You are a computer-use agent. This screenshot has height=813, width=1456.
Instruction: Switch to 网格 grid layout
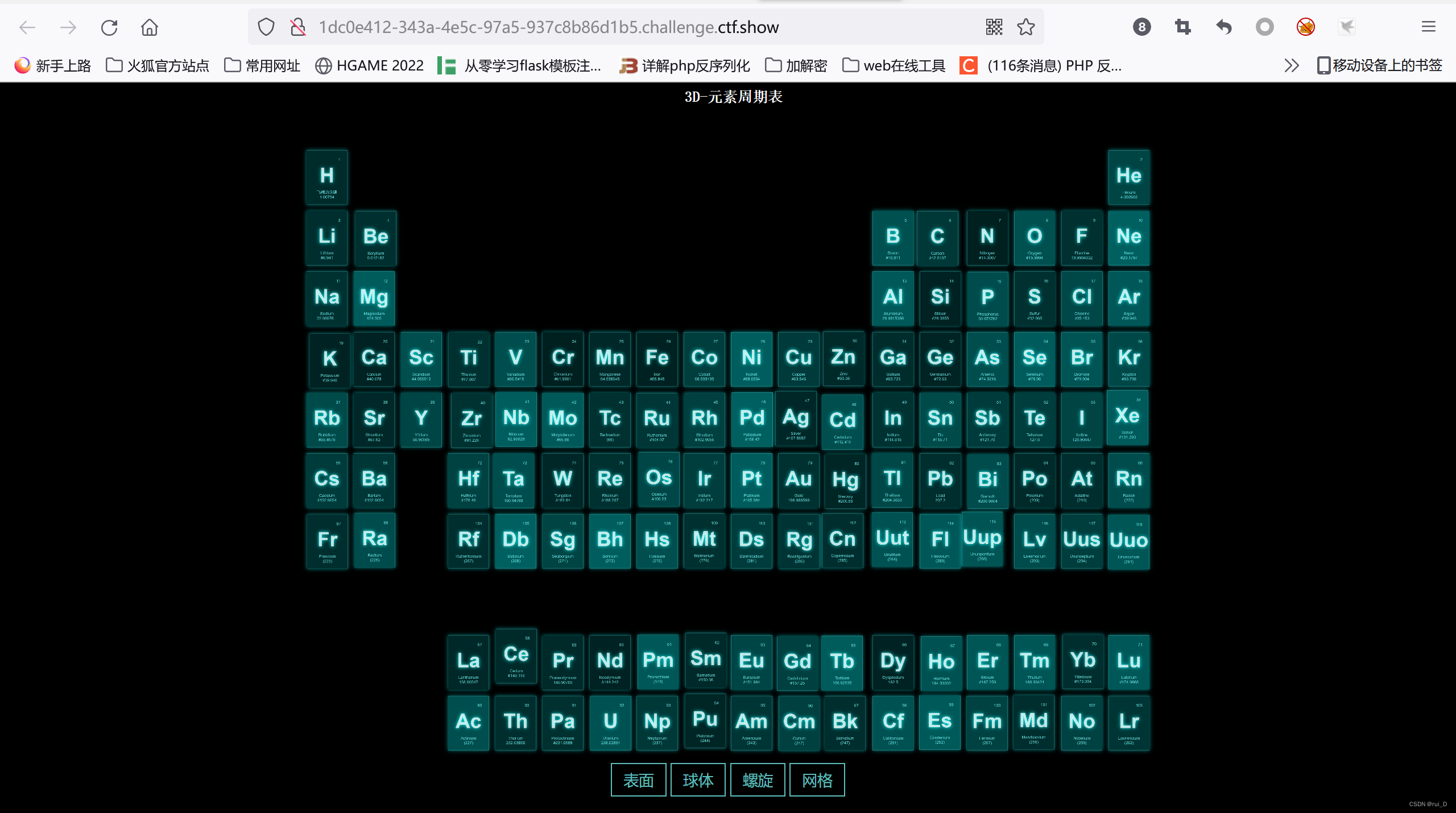[x=817, y=780]
